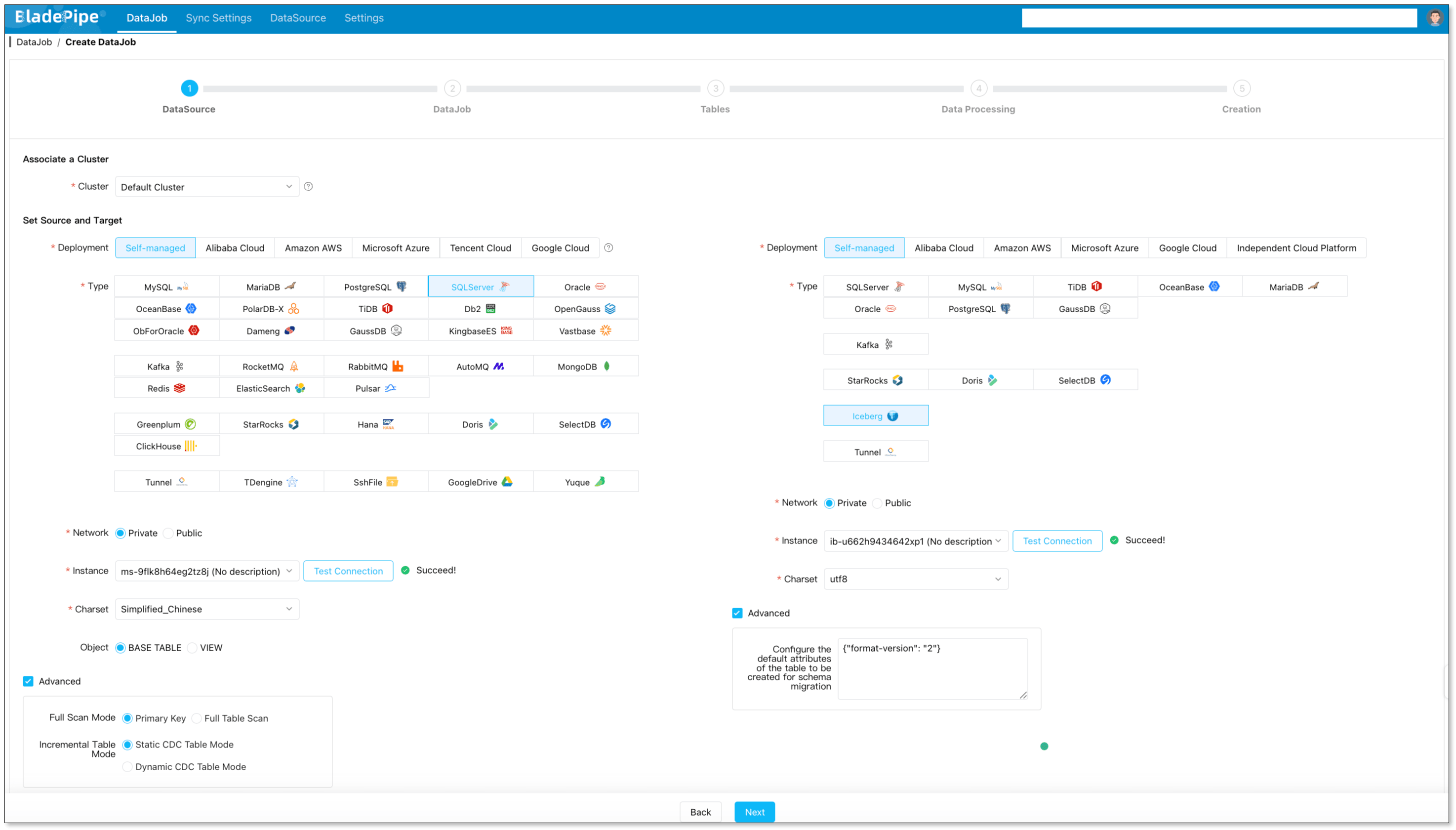The height and width of the screenshot is (830, 1456).
Task: Open user avatar menu
Action: (1435, 18)
